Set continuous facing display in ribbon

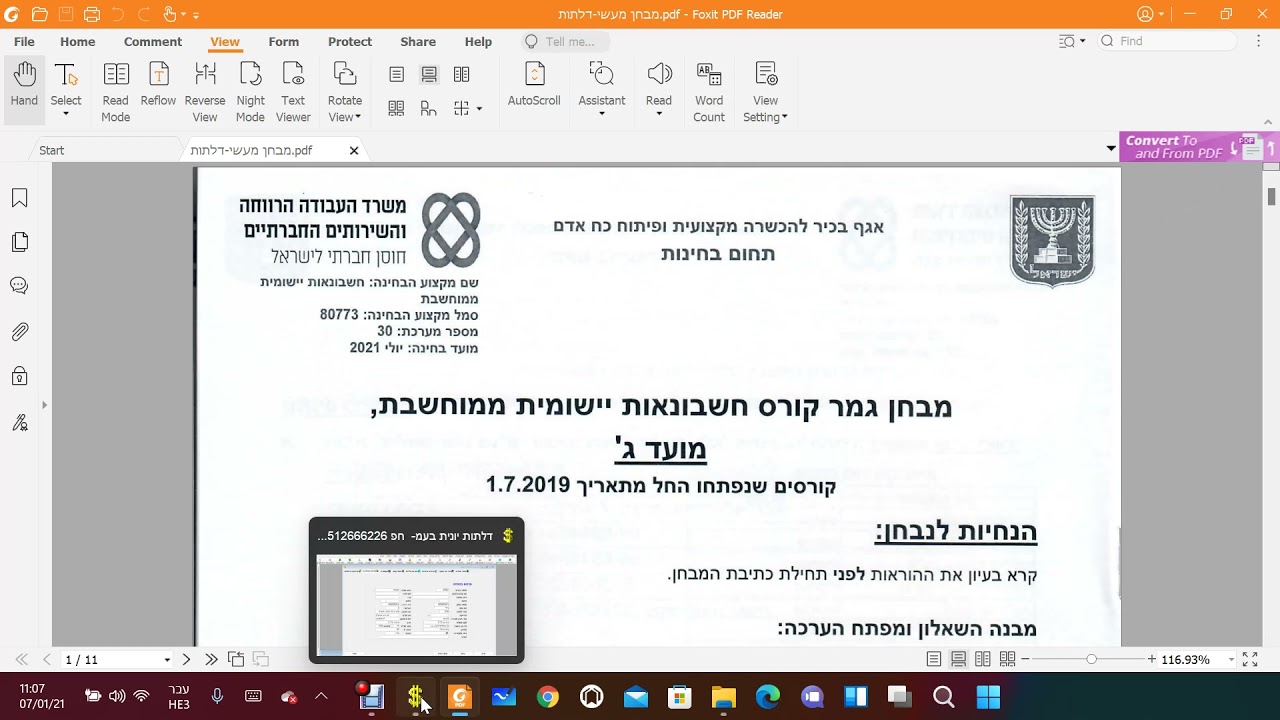click(x=396, y=108)
